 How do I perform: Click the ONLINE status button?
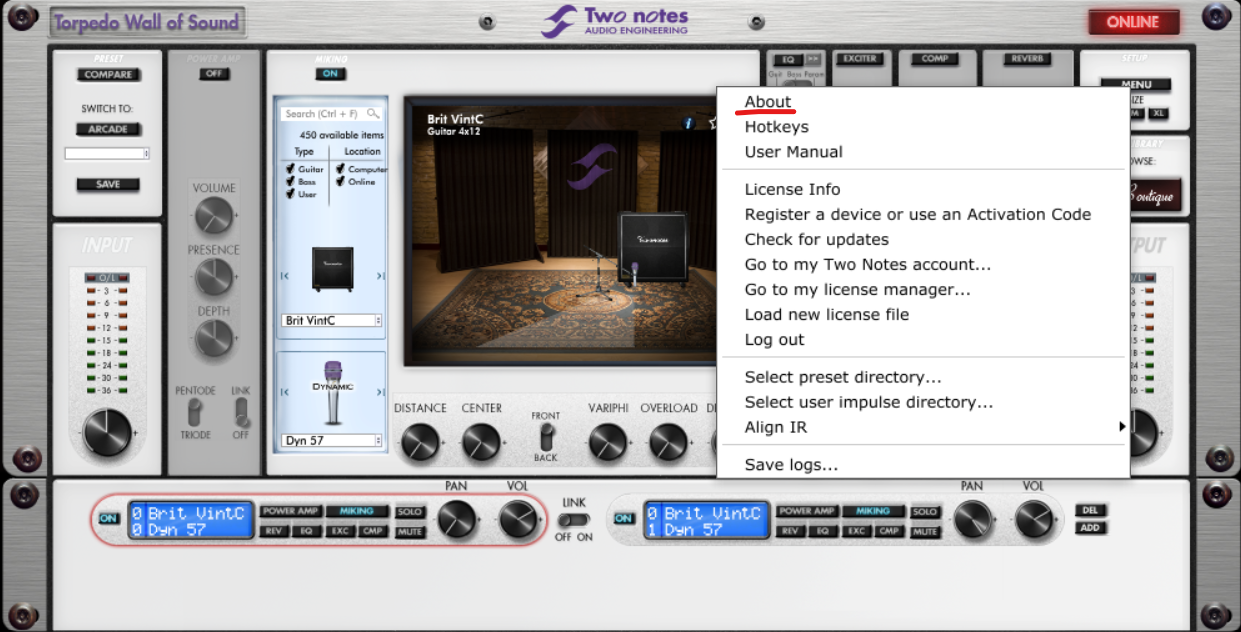click(1133, 21)
